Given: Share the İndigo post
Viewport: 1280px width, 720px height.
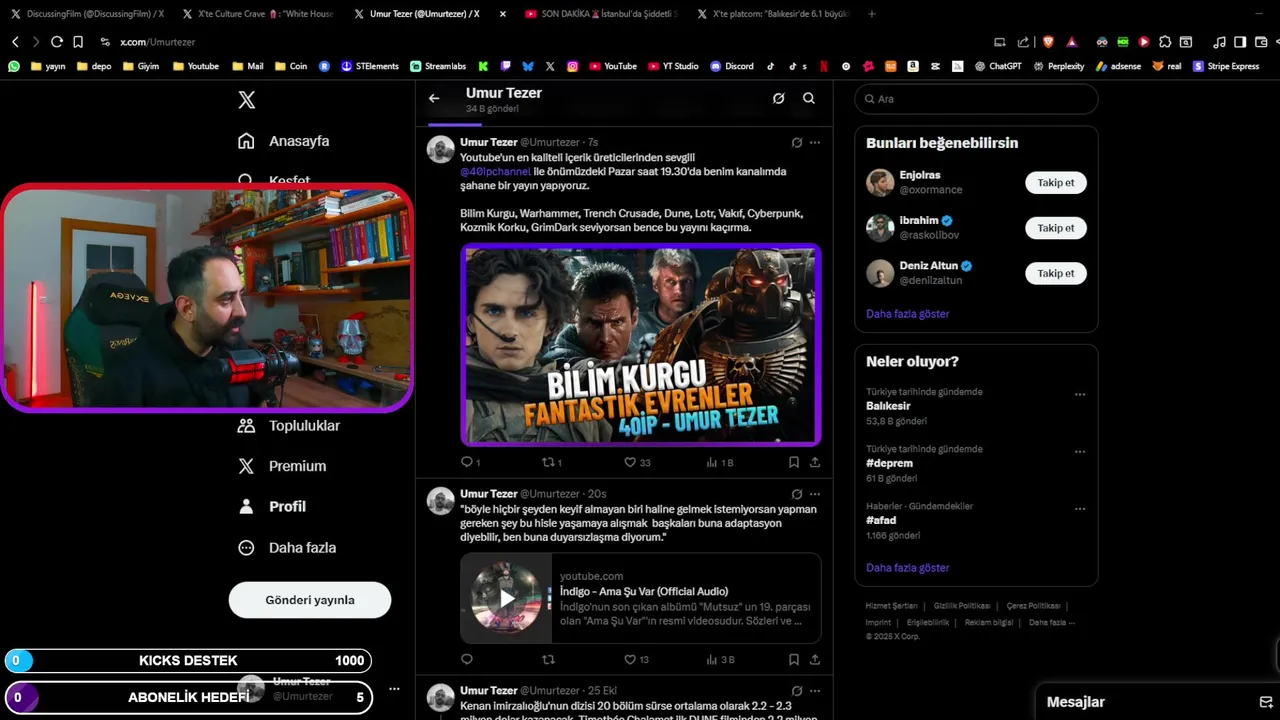Looking at the screenshot, I should point(815,659).
